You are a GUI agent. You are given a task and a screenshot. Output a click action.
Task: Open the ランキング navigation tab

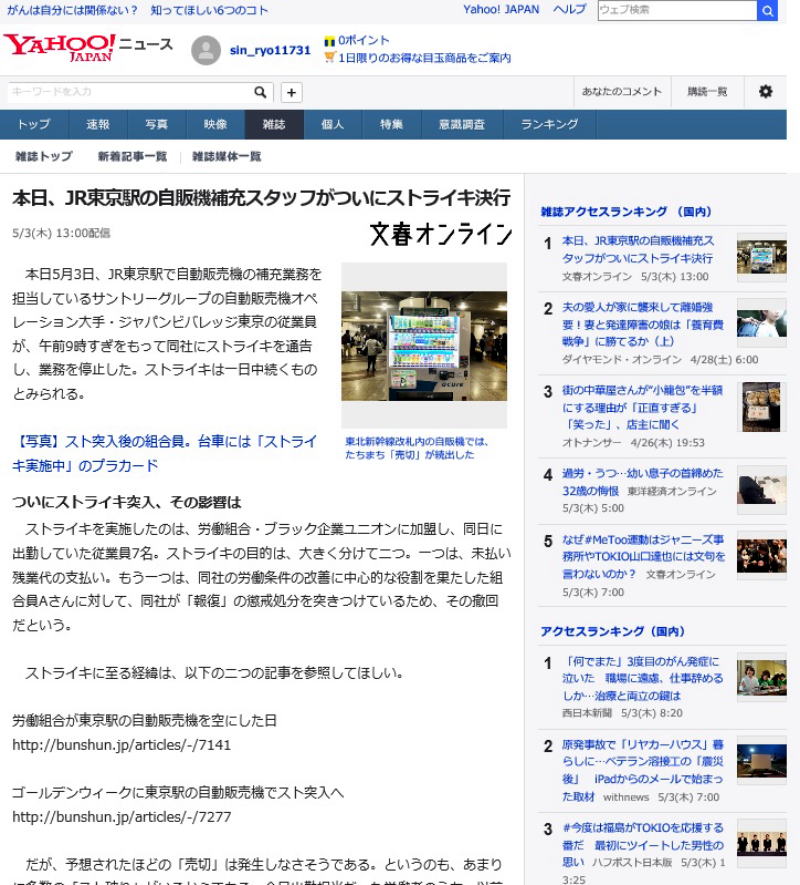(549, 124)
